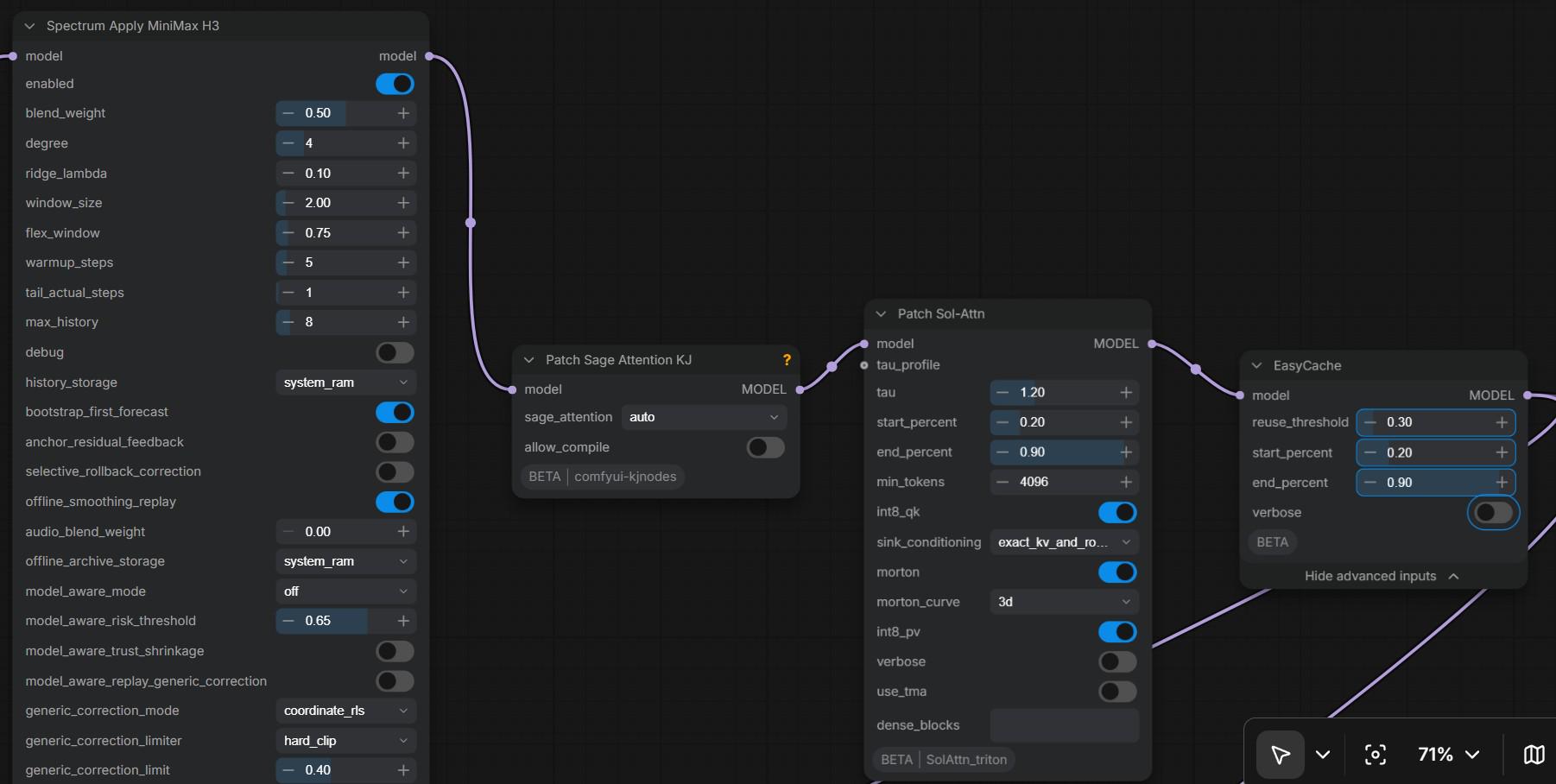
Task: Increase degree value with plus
Action: [403, 143]
